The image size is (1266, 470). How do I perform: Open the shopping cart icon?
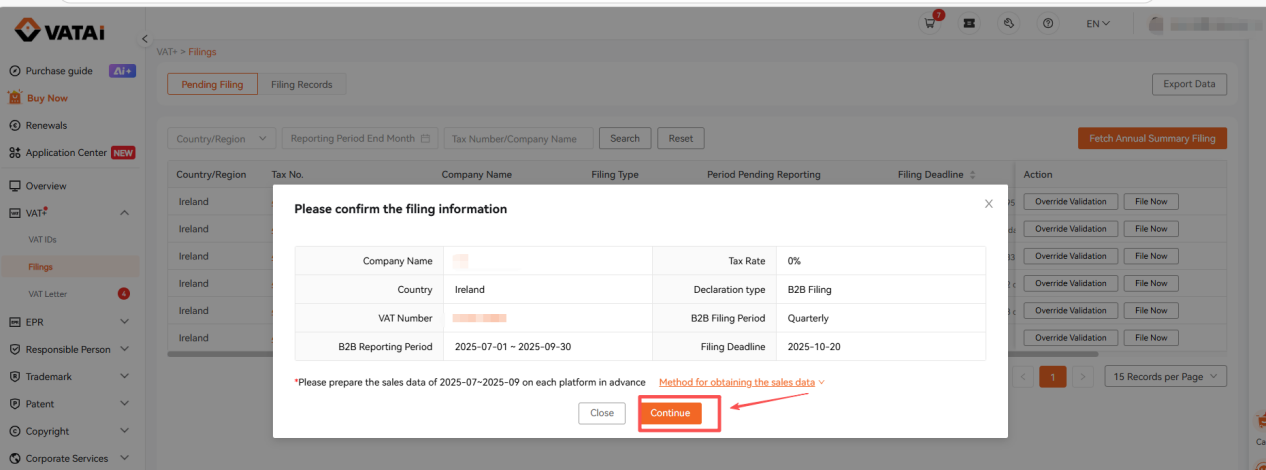click(x=931, y=23)
